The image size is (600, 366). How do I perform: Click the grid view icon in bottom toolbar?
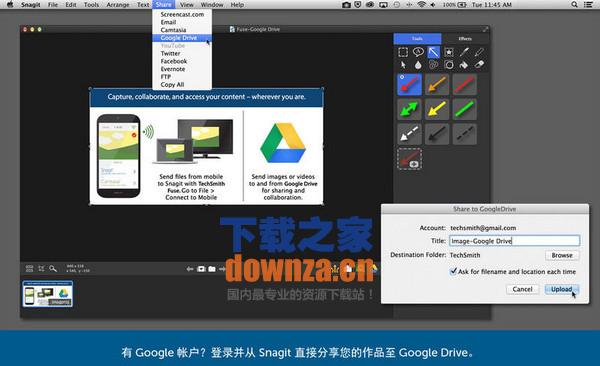click(29, 268)
